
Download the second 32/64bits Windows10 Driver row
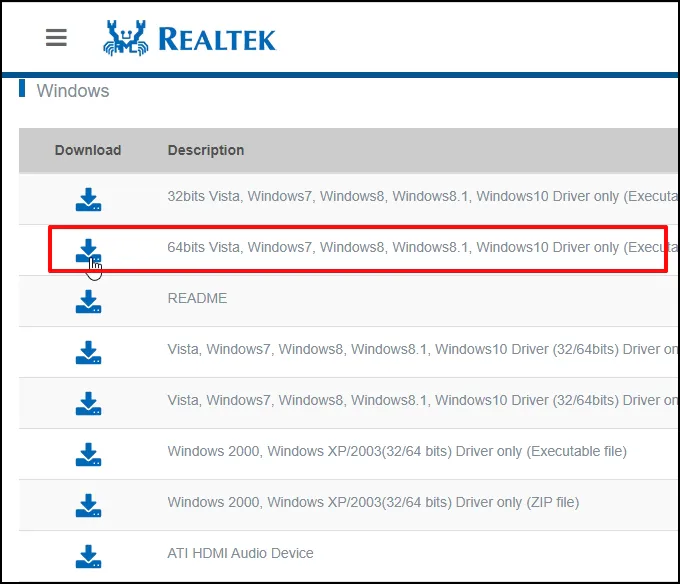click(88, 404)
